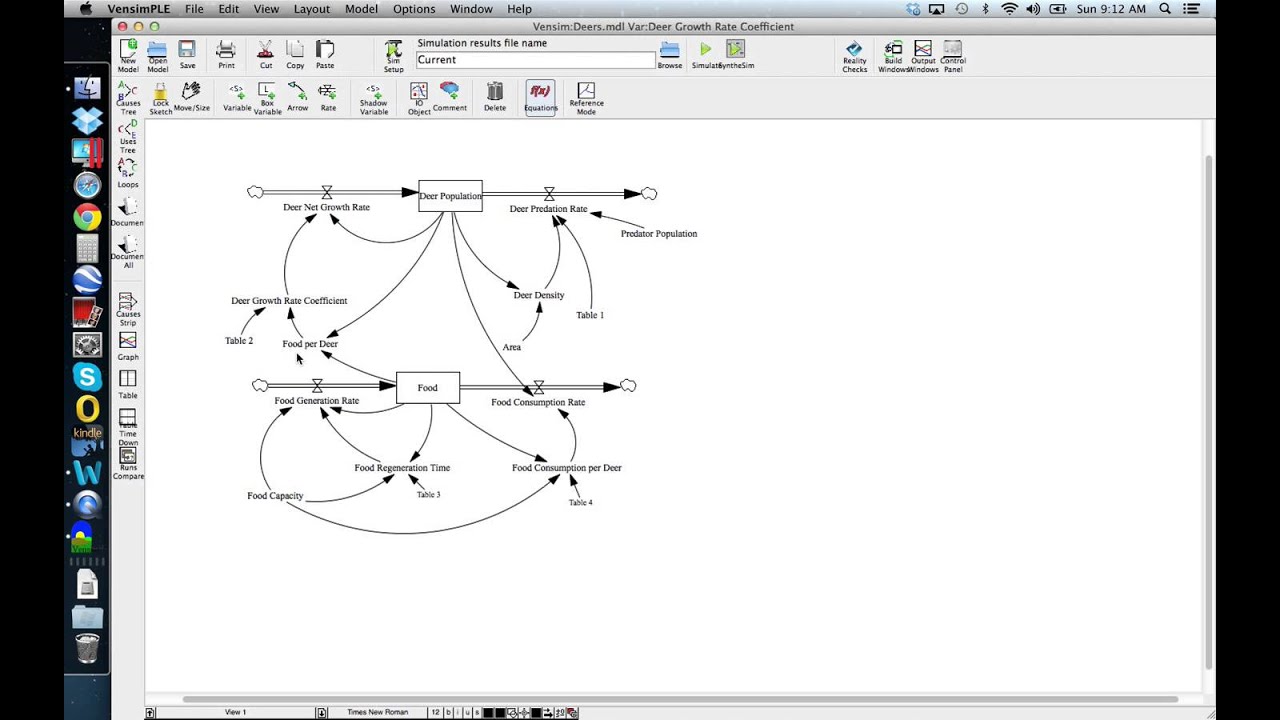Click the Paste toolbar icon
The image size is (1280, 720).
point(325,54)
